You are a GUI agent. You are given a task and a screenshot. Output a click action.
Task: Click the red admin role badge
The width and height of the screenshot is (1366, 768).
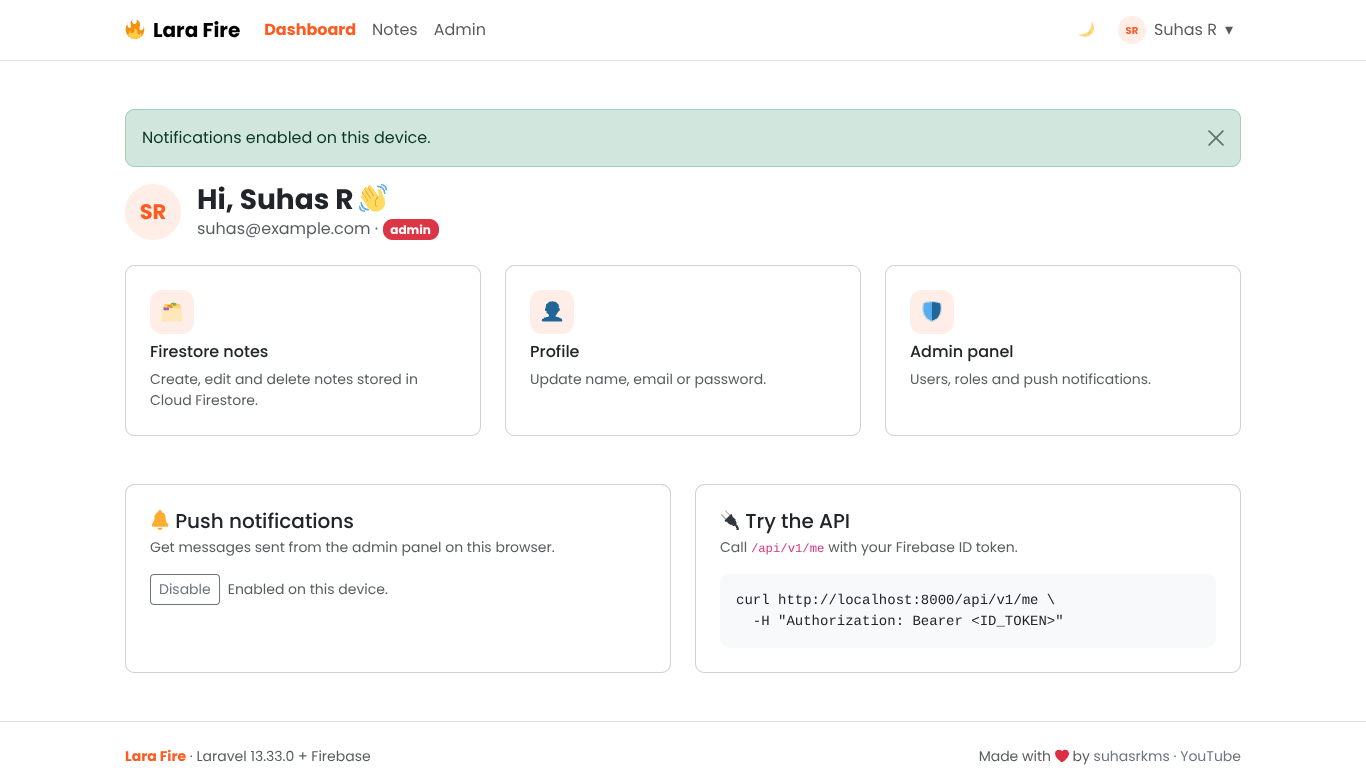[411, 230]
